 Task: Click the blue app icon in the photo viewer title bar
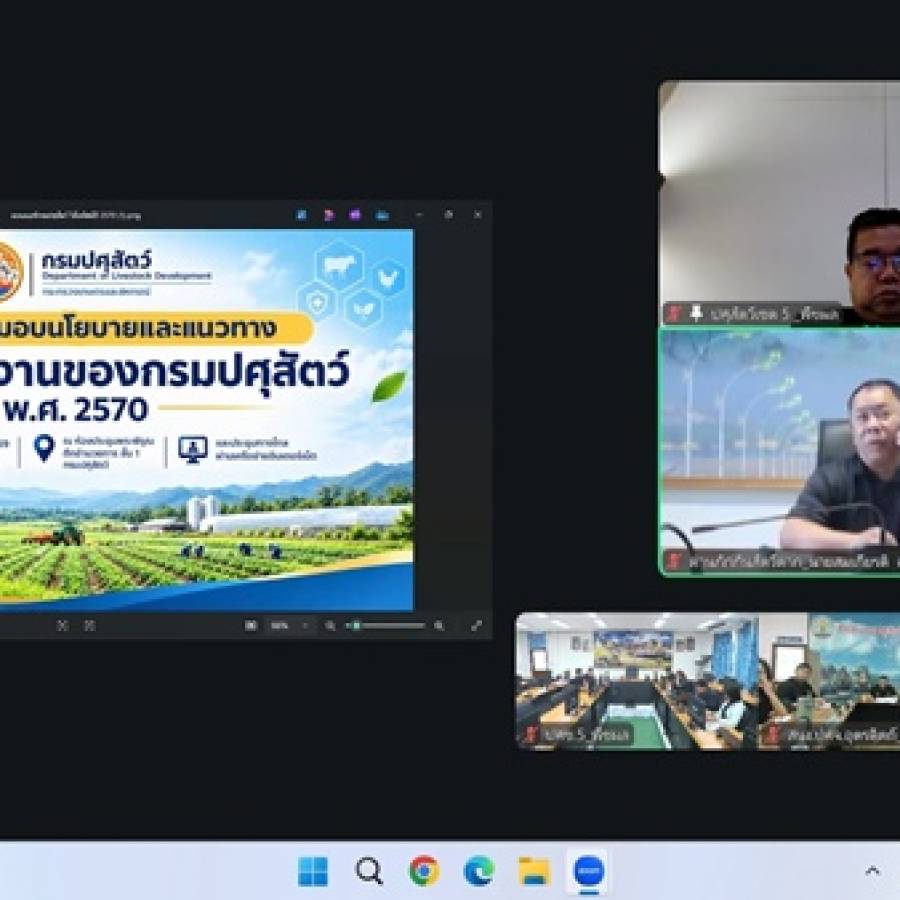coord(301,215)
